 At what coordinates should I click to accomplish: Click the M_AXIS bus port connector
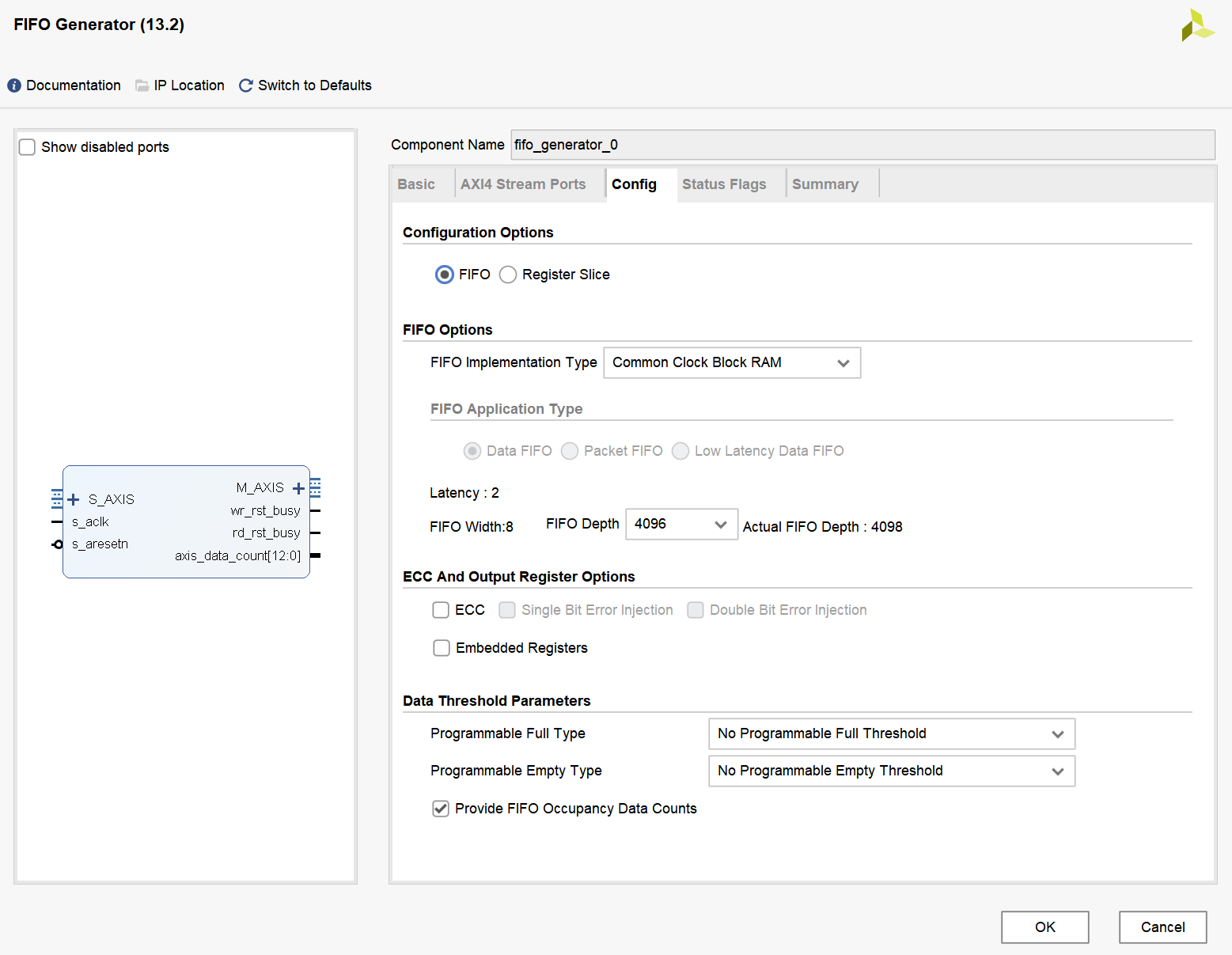pyautogui.click(x=315, y=487)
